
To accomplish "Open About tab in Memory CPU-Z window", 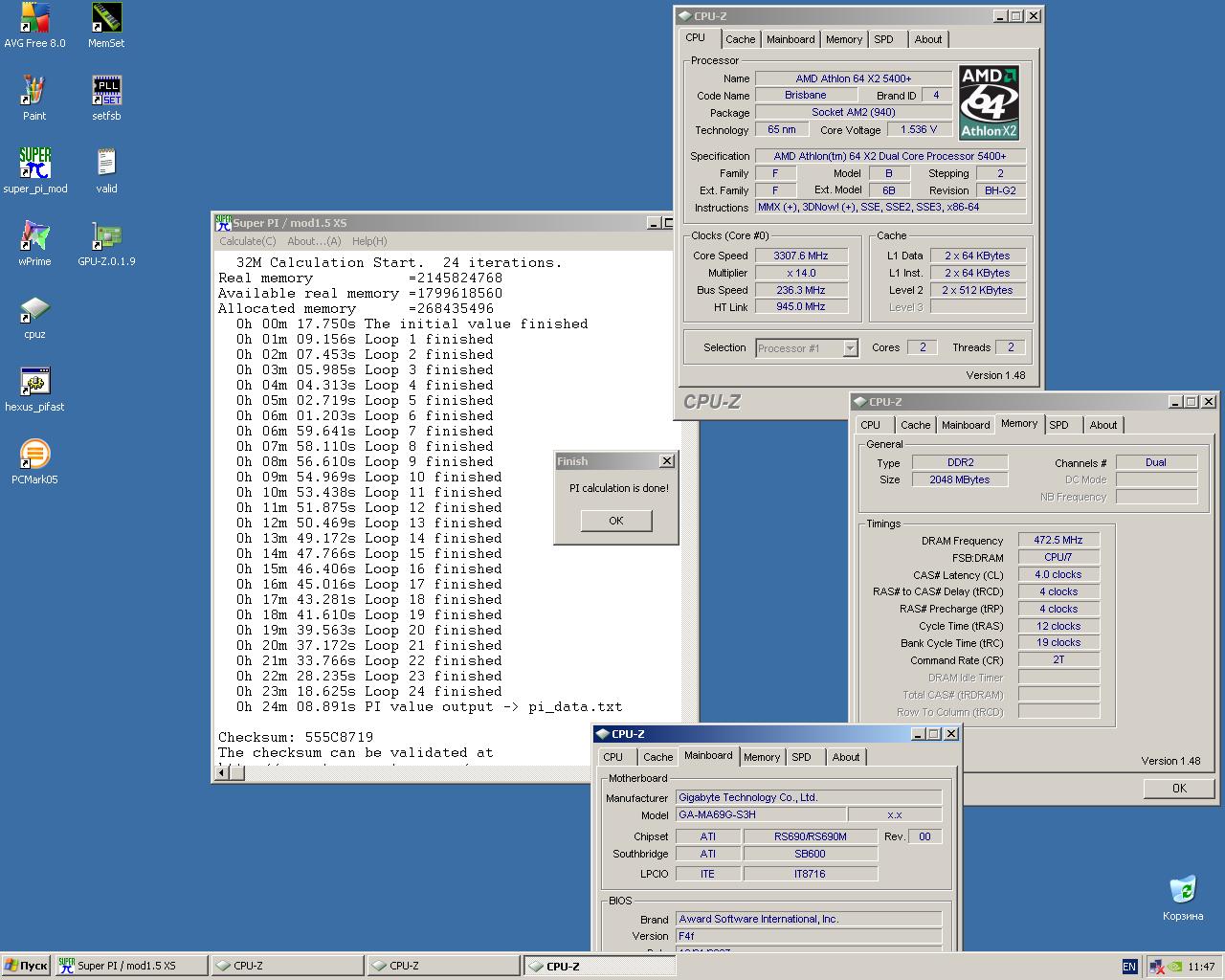I will 1102,425.
